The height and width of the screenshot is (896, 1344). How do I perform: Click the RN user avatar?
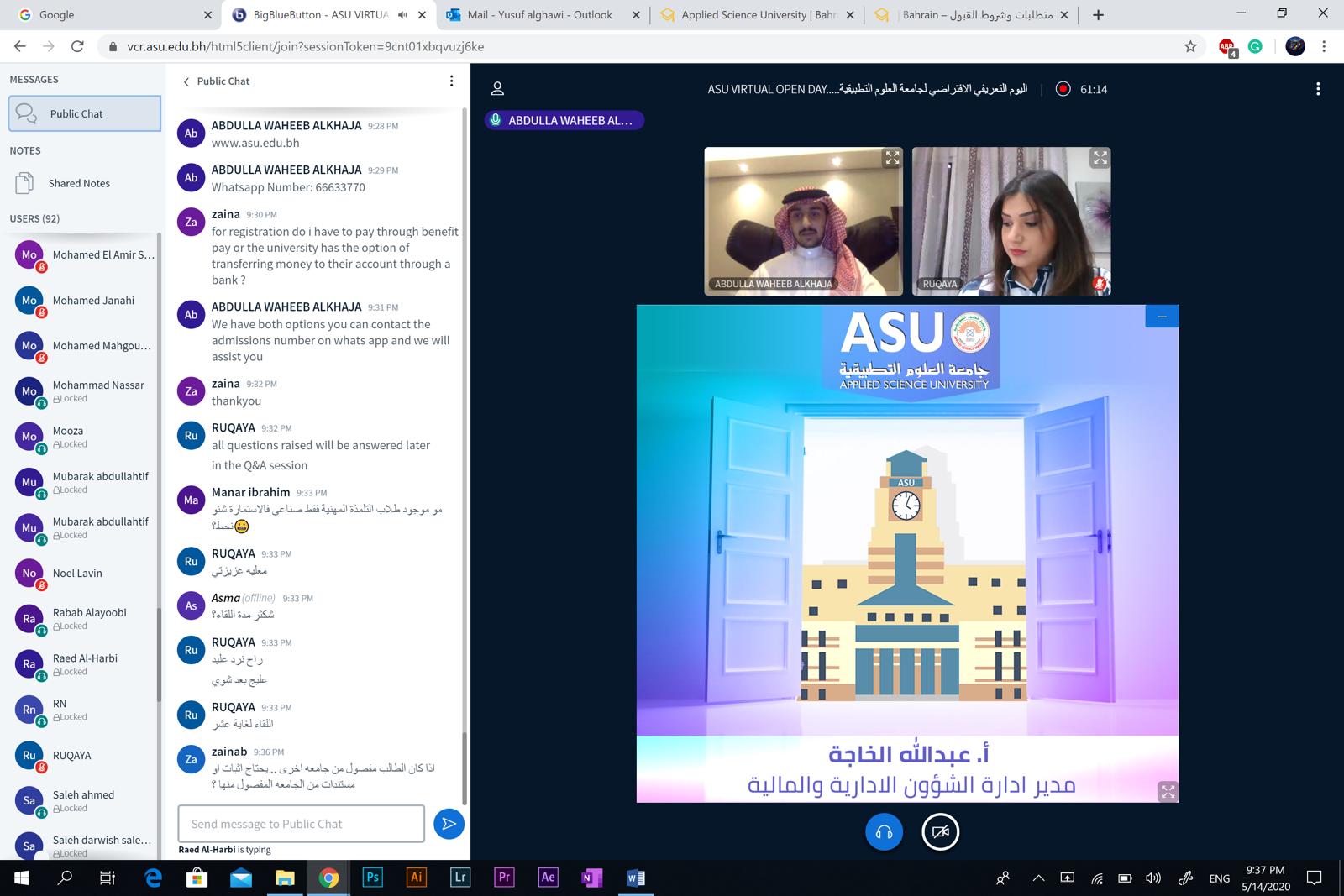pos(29,710)
